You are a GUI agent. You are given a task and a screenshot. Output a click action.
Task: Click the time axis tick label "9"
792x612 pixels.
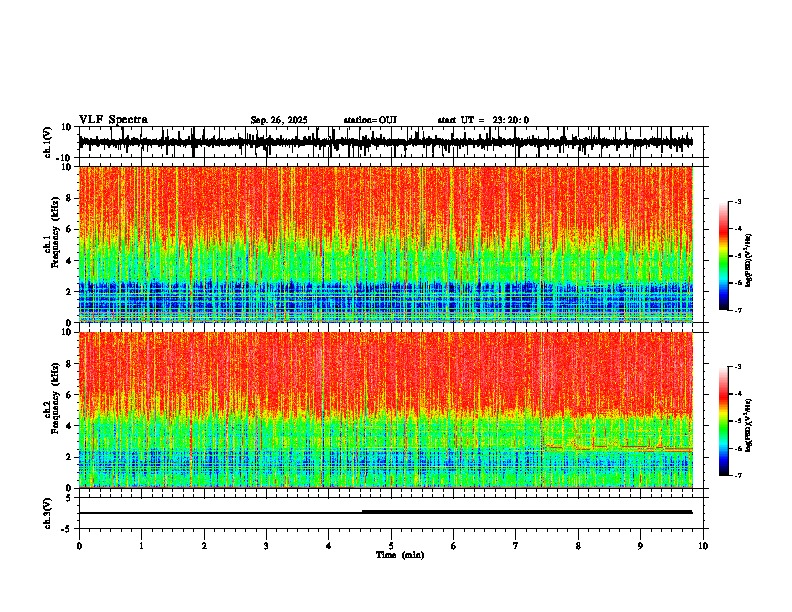click(640, 546)
